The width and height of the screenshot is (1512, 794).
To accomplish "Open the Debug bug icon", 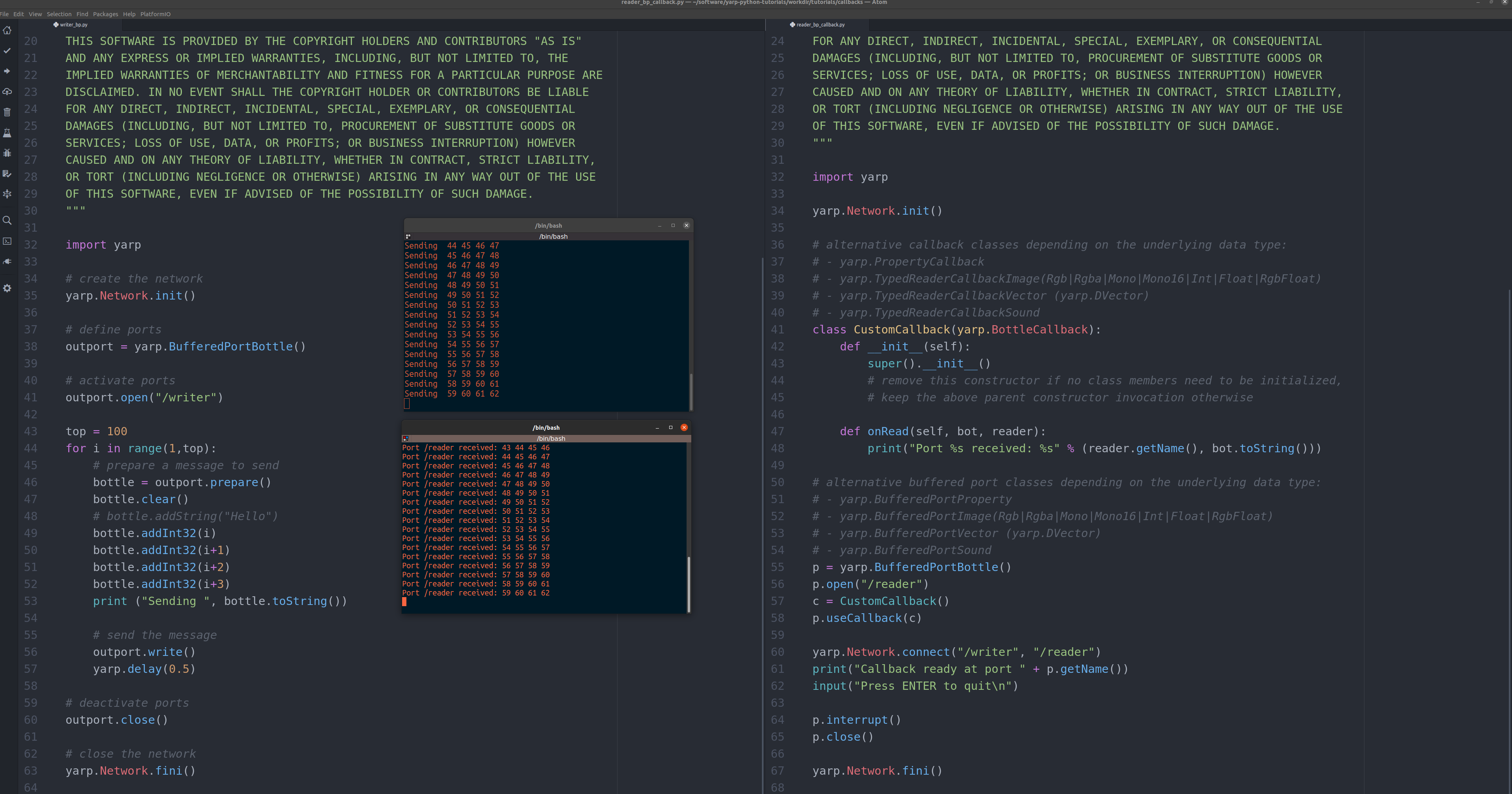I will tap(7, 153).
